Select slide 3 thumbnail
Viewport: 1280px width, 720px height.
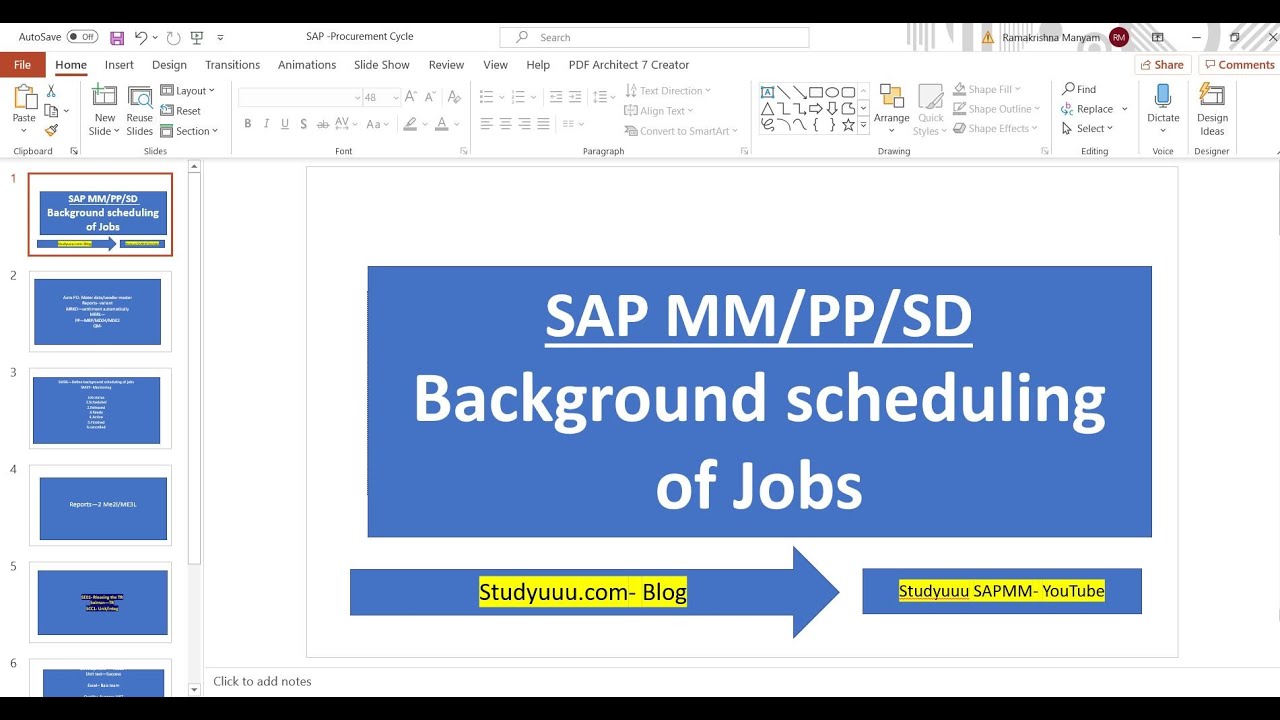100,409
